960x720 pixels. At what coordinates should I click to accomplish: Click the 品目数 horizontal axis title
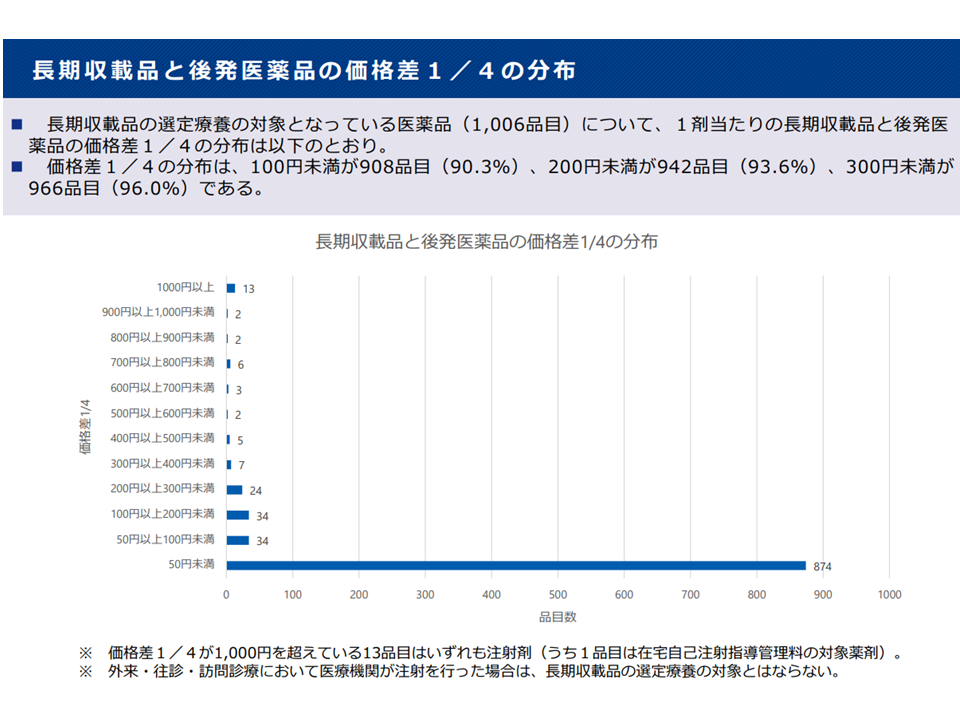coord(557,617)
